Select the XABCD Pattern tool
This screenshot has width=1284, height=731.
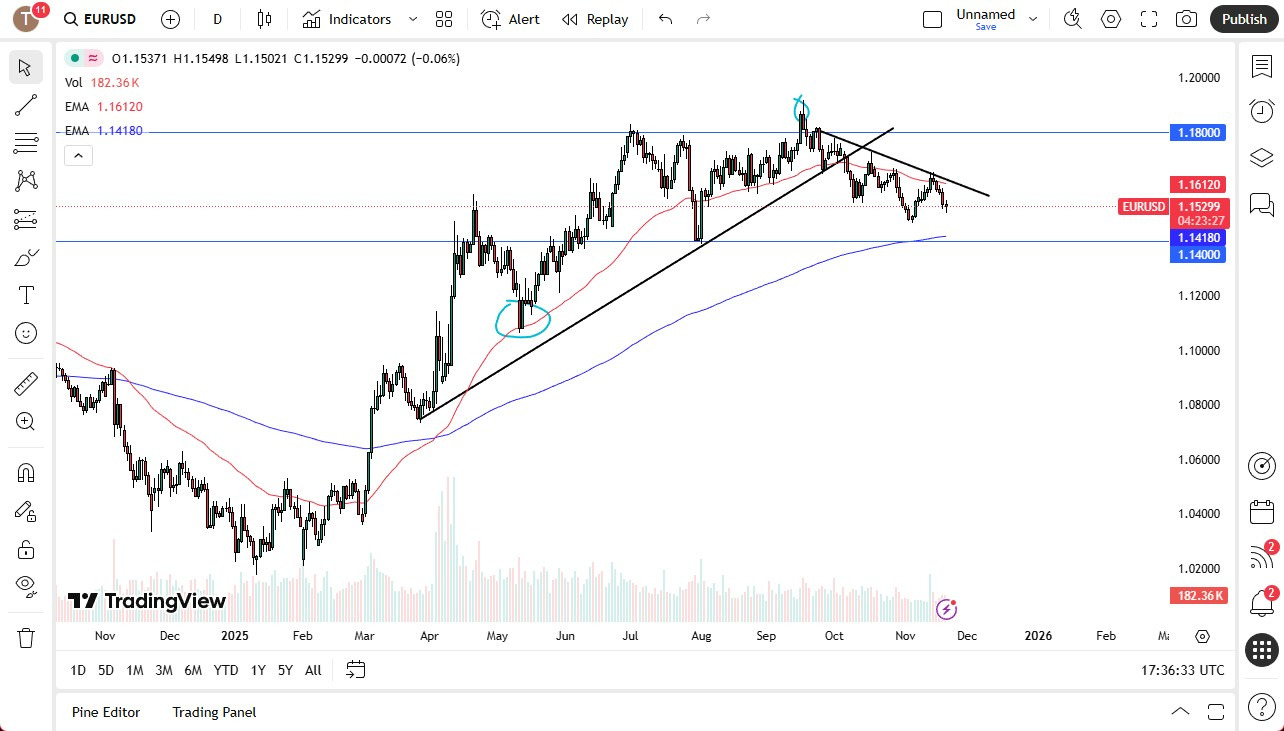pyautogui.click(x=25, y=181)
